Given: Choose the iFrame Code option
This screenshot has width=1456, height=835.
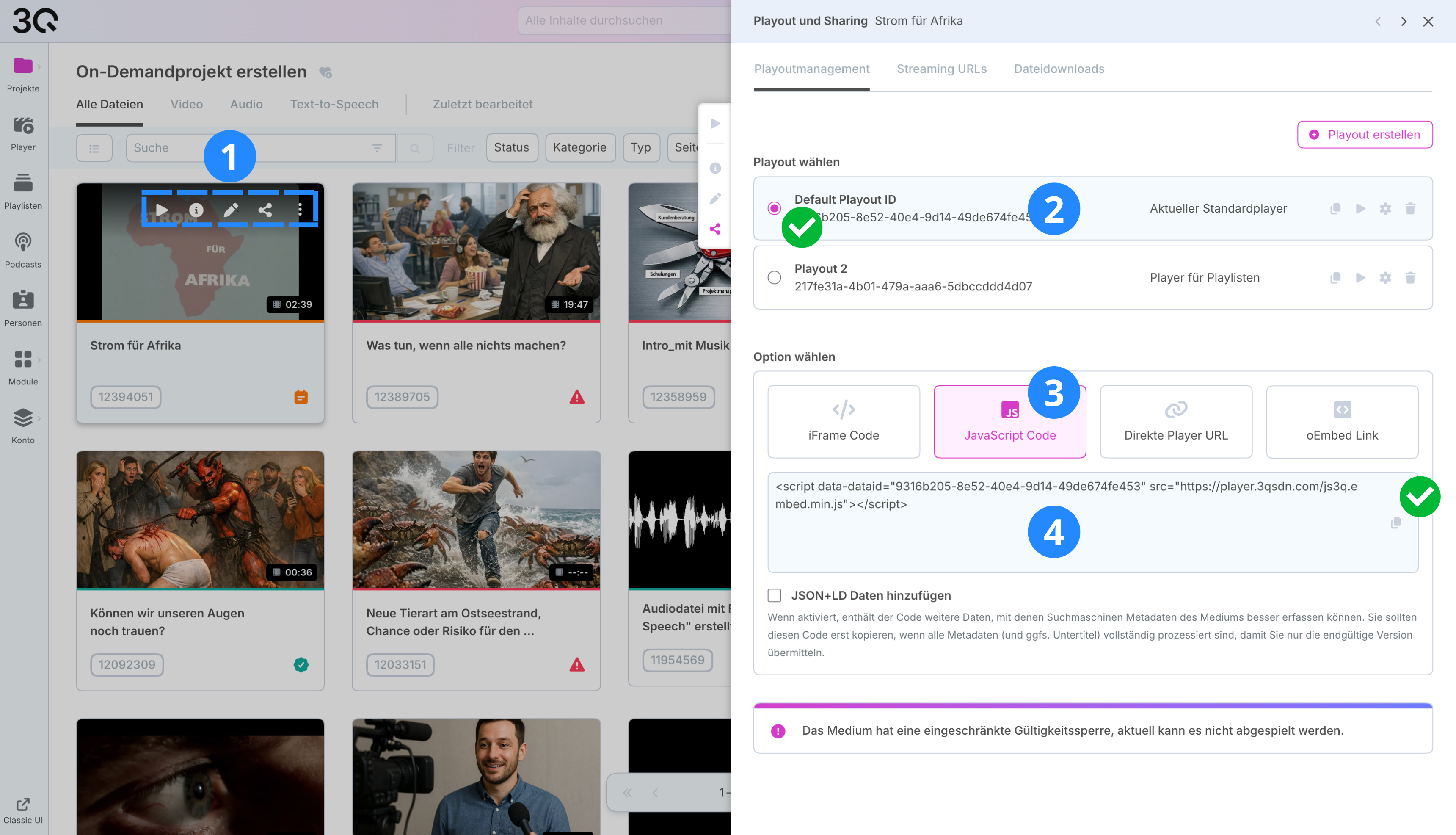Looking at the screenshot, I should (x=843, y=421).
